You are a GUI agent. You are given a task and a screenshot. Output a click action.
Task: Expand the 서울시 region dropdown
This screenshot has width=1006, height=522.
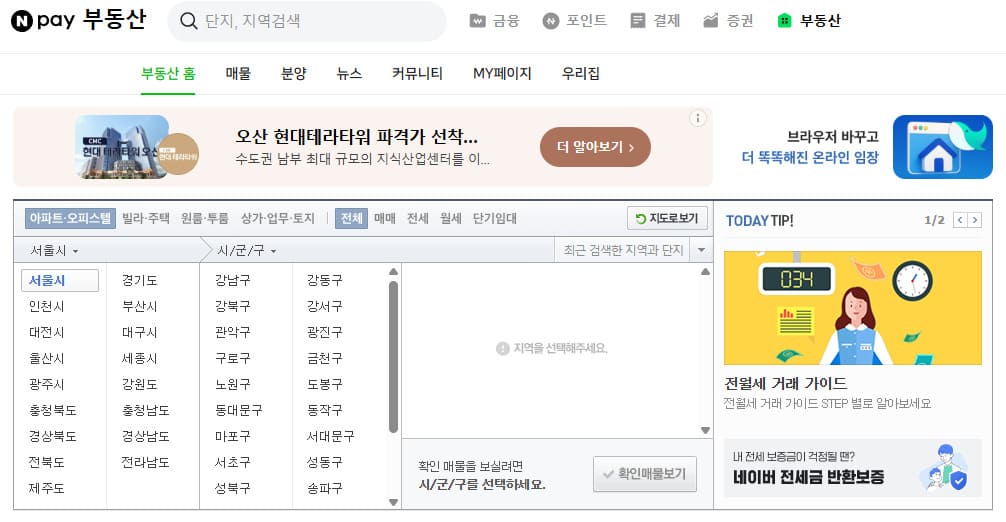(54, 250)
